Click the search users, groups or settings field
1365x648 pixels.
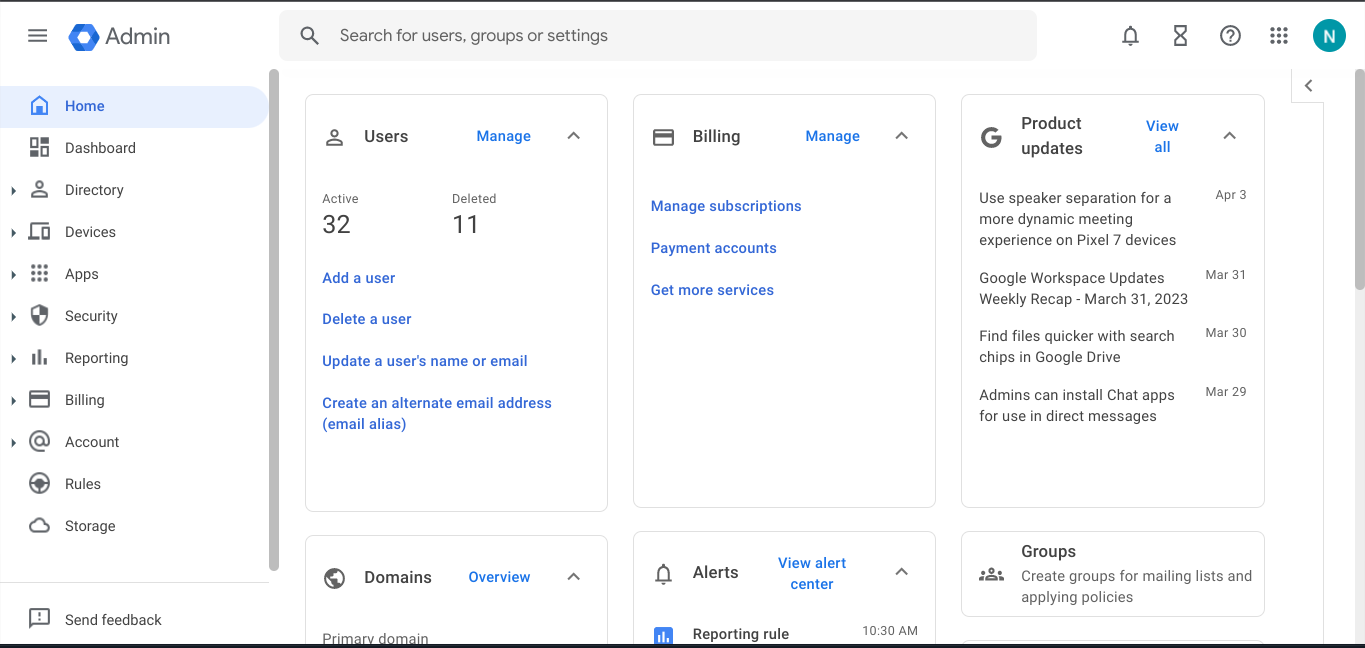[658, 36]
